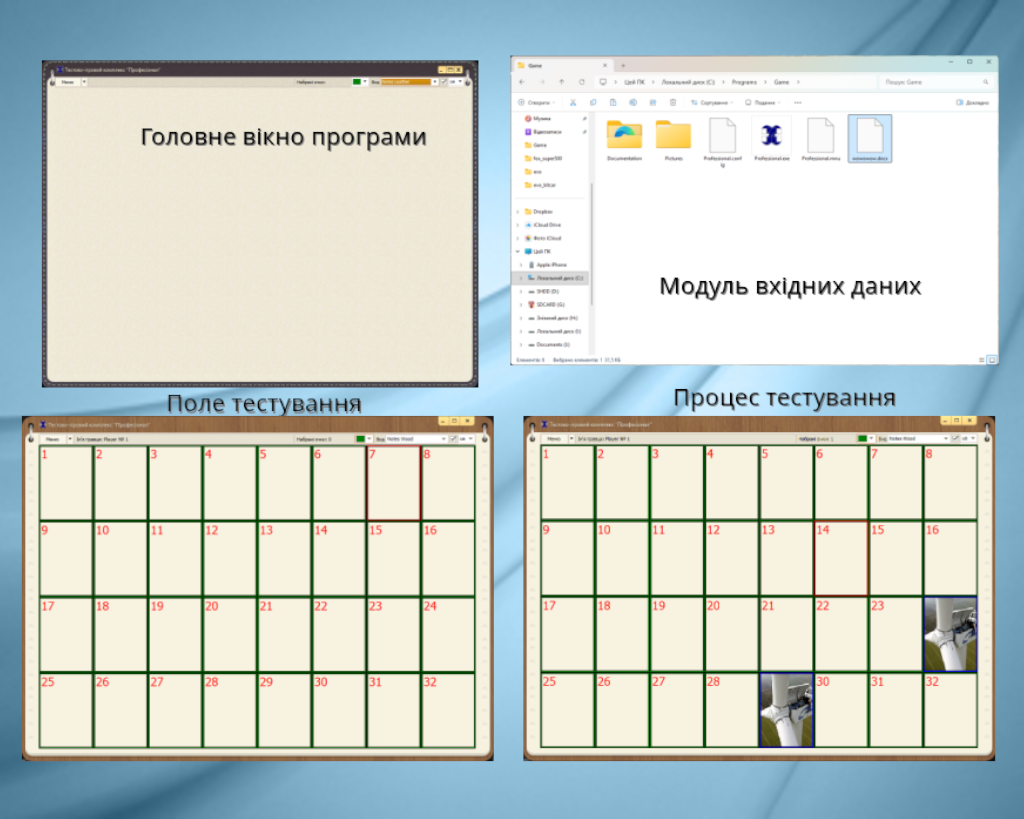Image resolution: width=1024 pixels, height=819 pixels.
Task: Toggle the Докладно details pane button
Action: click(972, 103)
